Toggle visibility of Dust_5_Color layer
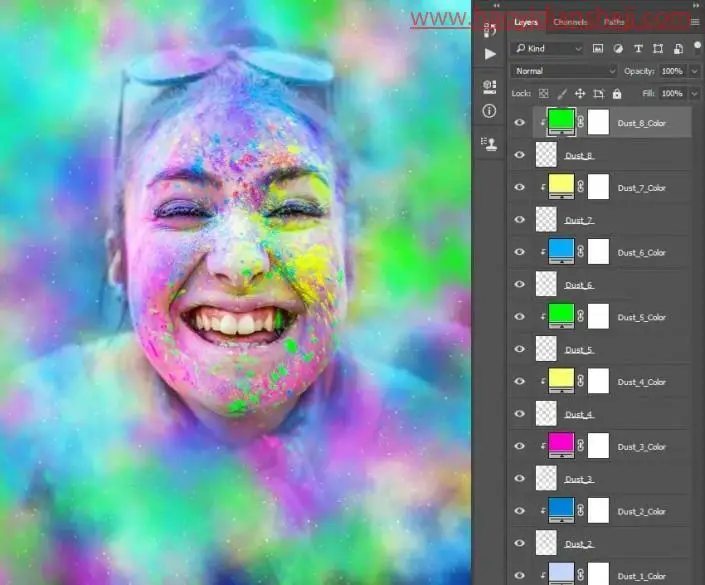Viewport: 705px width, 585px height. (520, 317)
